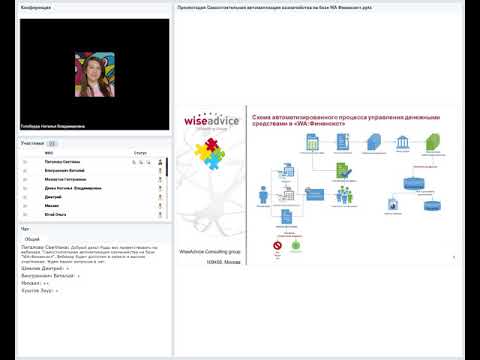
Task: Click the participants list scrollbar
Action: coord(167,168)
